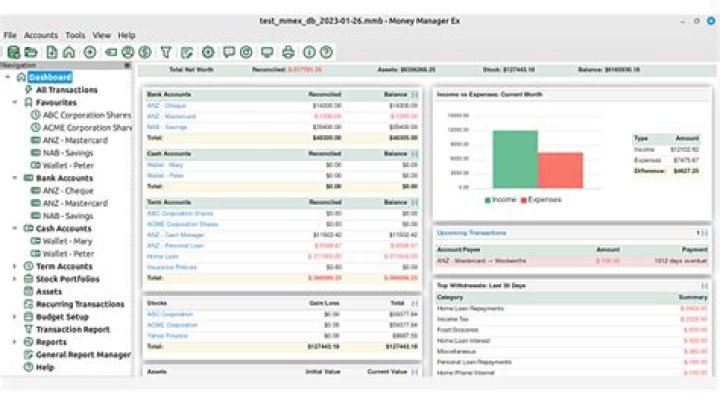Click the green Income legend swatch
Image resolution: width=720 pixels, height=404 pixels.
488,200
